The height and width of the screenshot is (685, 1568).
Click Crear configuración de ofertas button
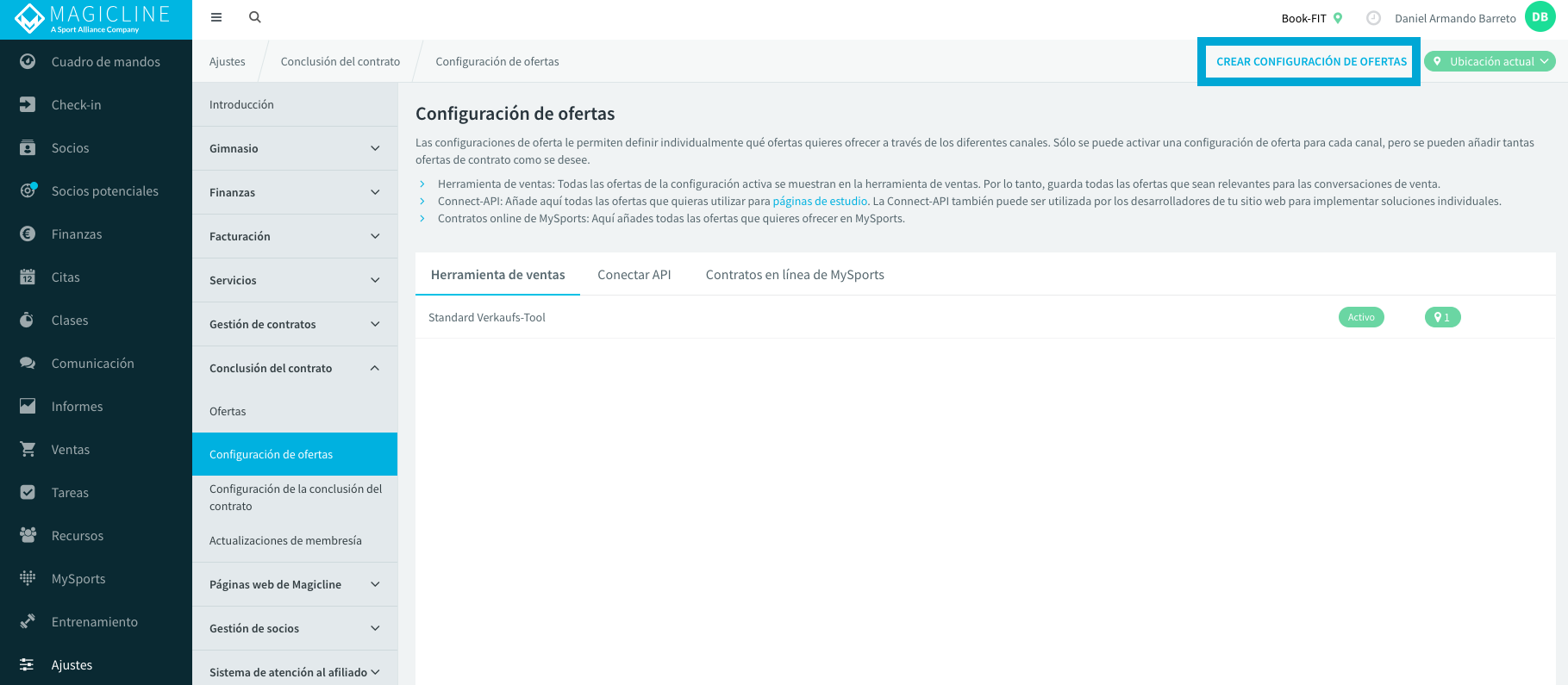point(1311,61)
